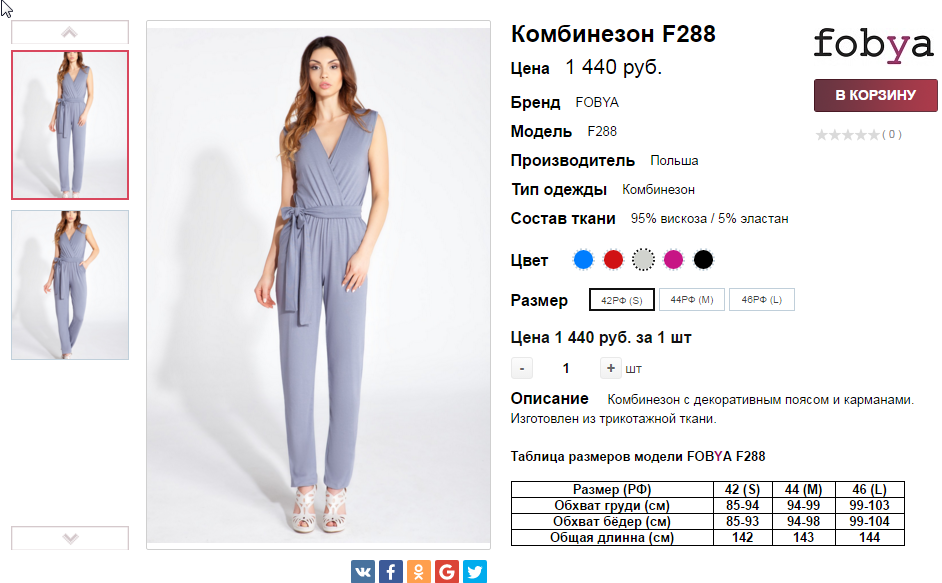The width and height of the screenshot is (942, 583).
Task: Share via Odnoklassniki orange icon
Action: (x=419, y=572)
